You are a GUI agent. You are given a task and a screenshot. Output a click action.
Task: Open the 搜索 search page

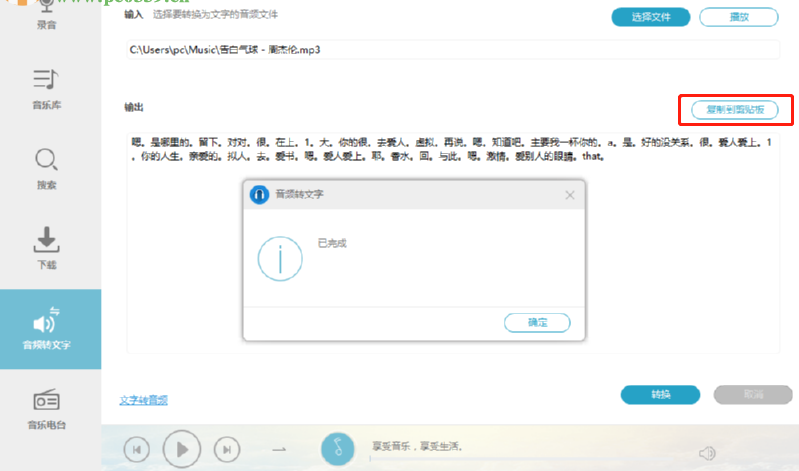[46, 169]
